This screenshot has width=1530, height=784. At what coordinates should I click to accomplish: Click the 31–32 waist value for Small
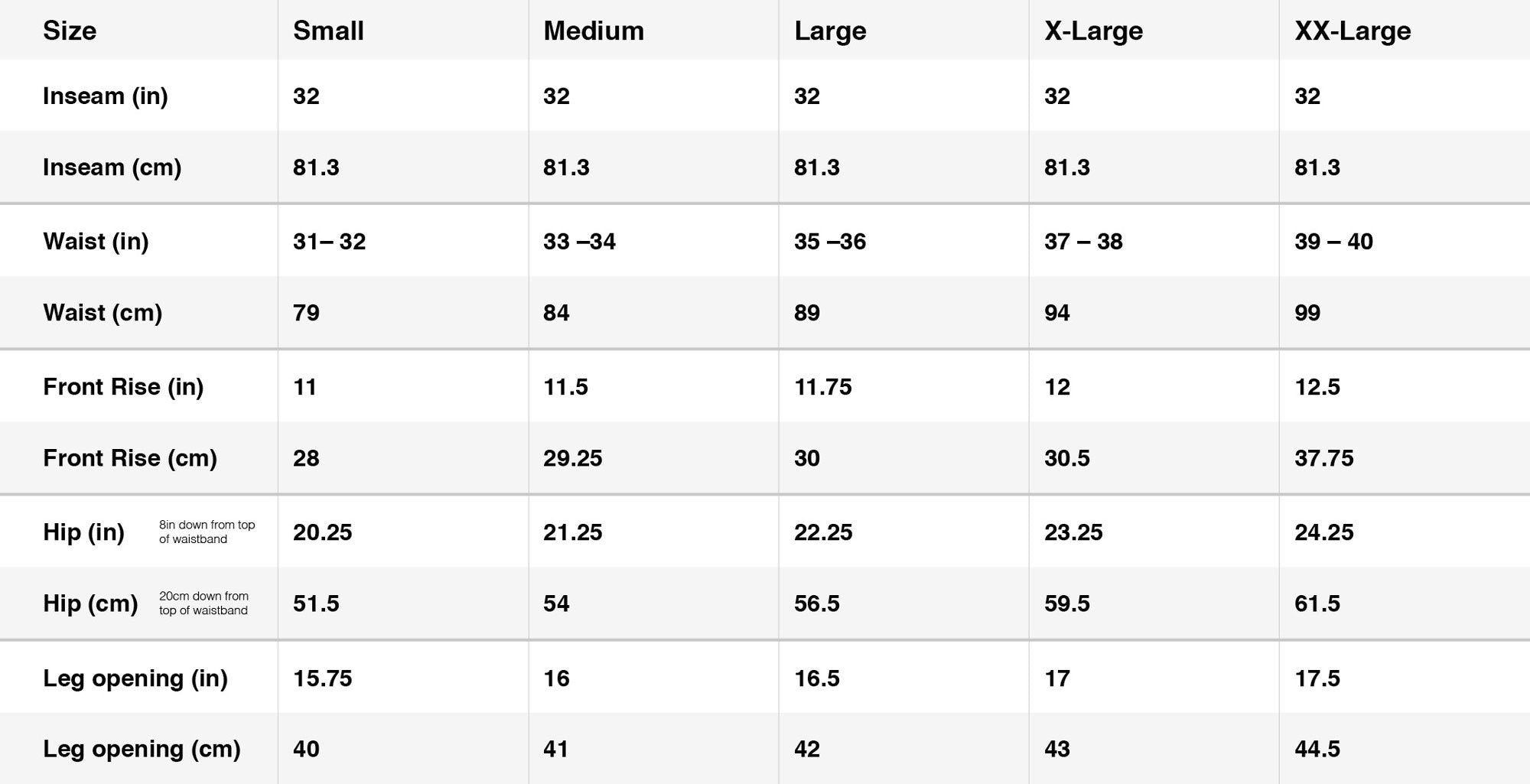[329, 242]
